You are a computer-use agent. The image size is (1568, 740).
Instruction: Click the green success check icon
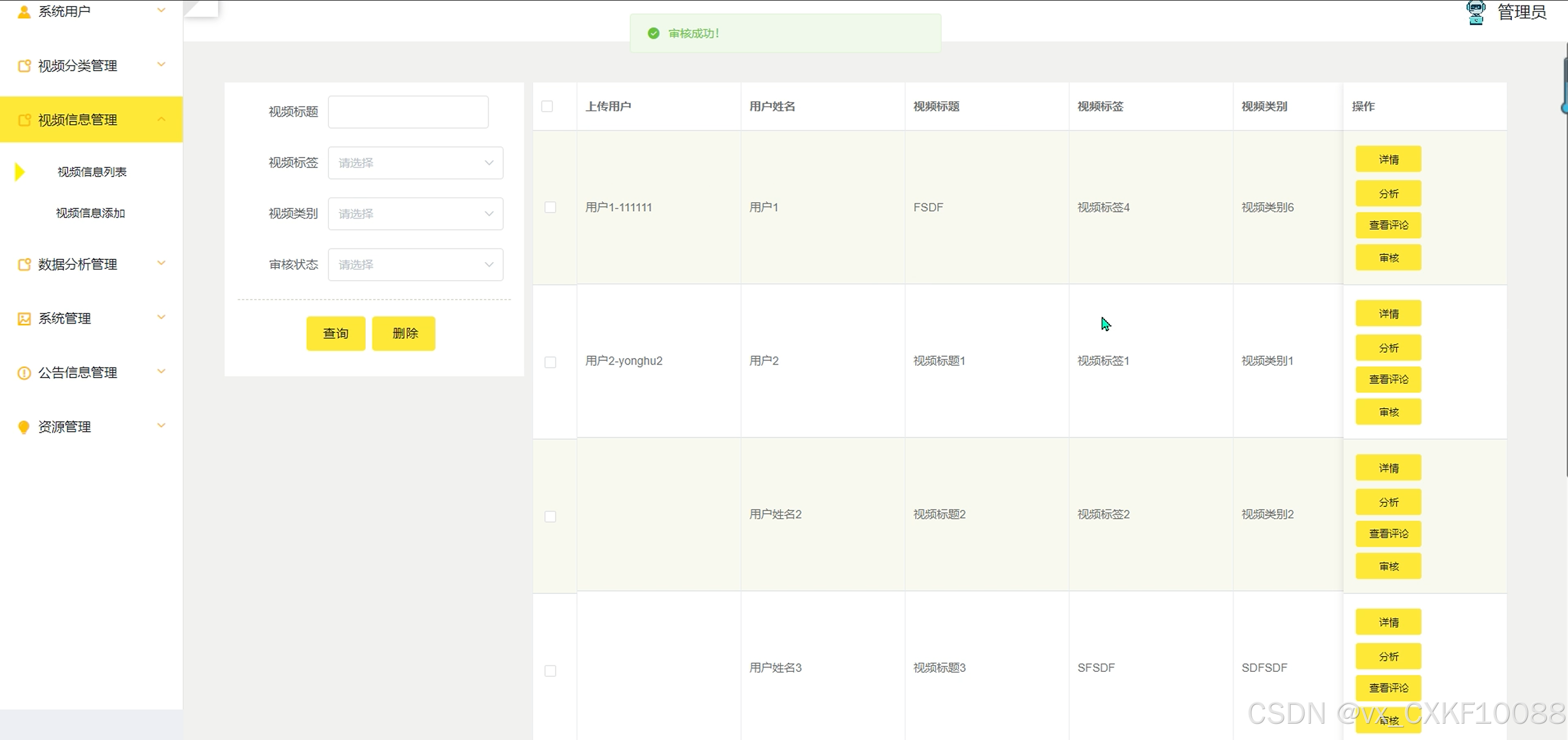tap(654, 33)
